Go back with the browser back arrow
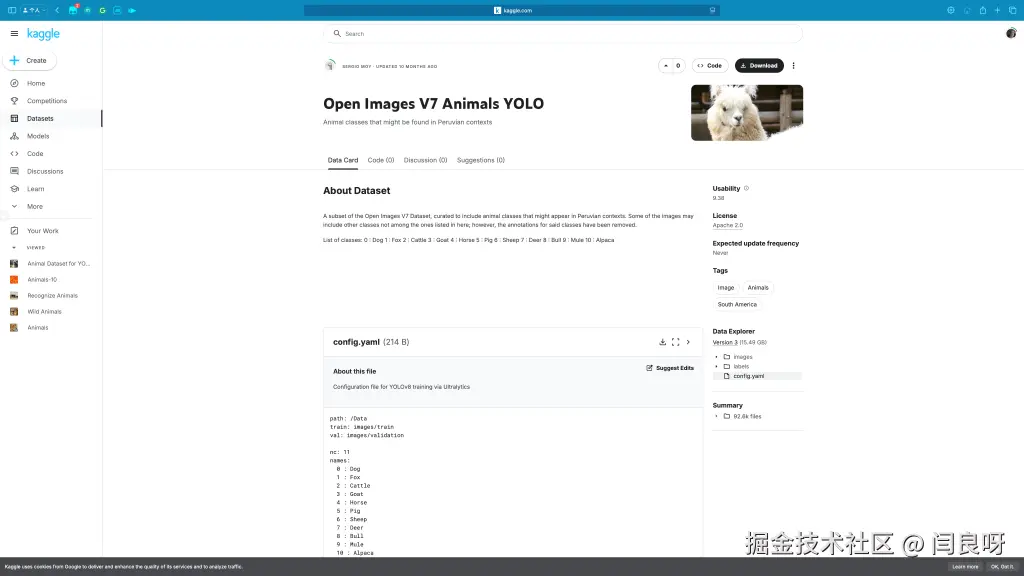 point(57,10)
